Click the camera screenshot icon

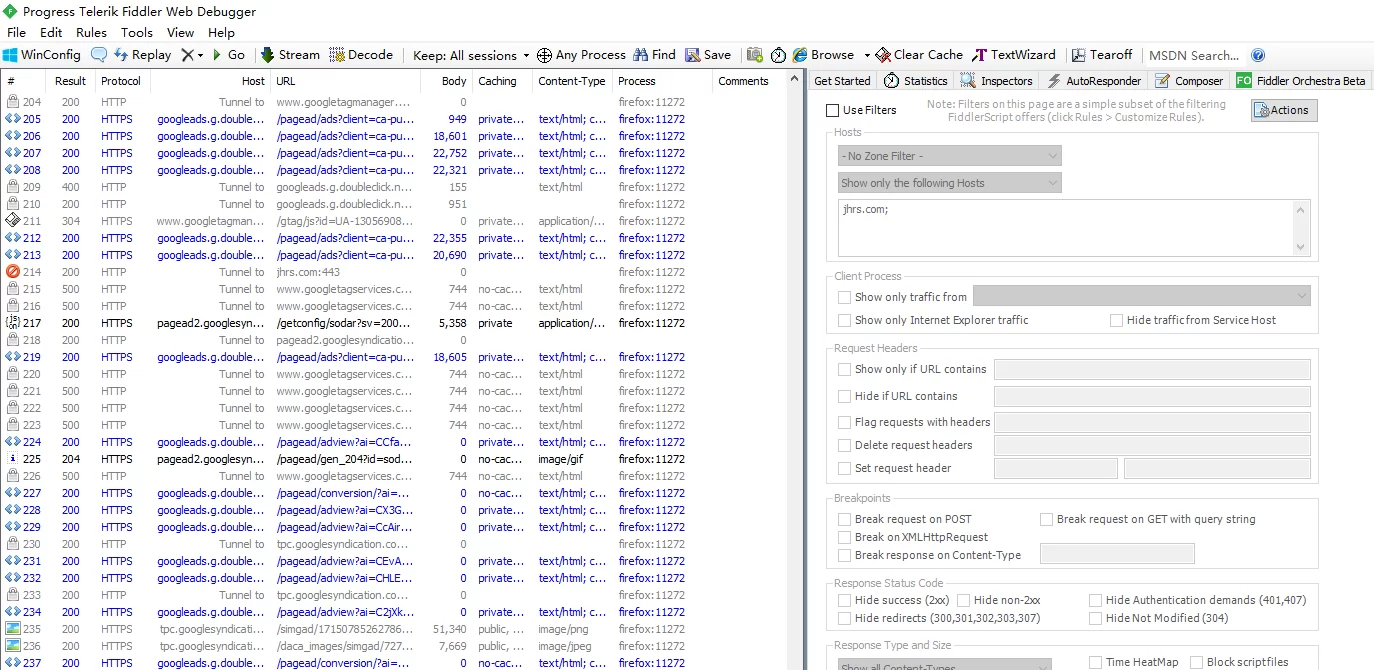(x=755, y=55)
